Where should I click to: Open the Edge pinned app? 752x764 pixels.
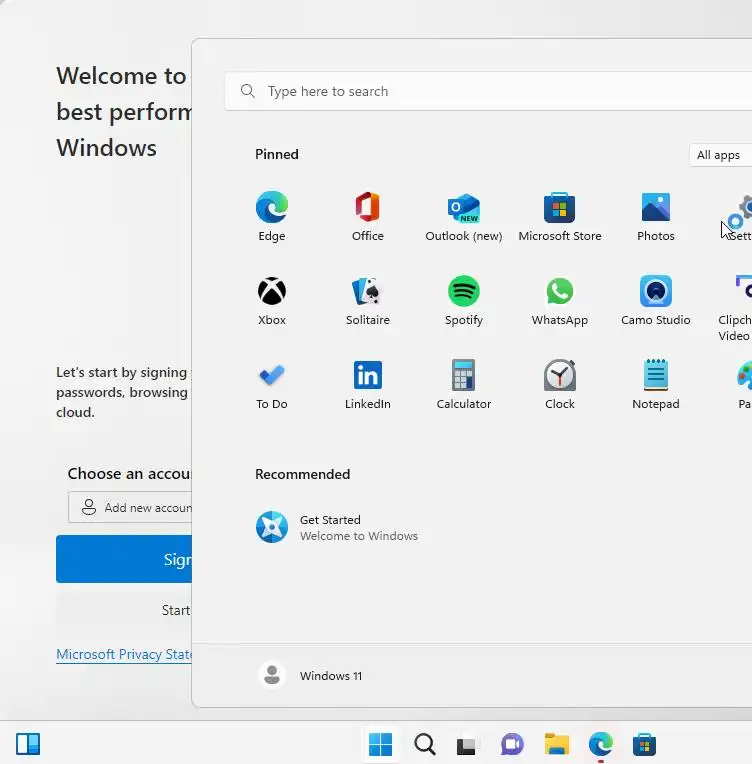point(271,217)
